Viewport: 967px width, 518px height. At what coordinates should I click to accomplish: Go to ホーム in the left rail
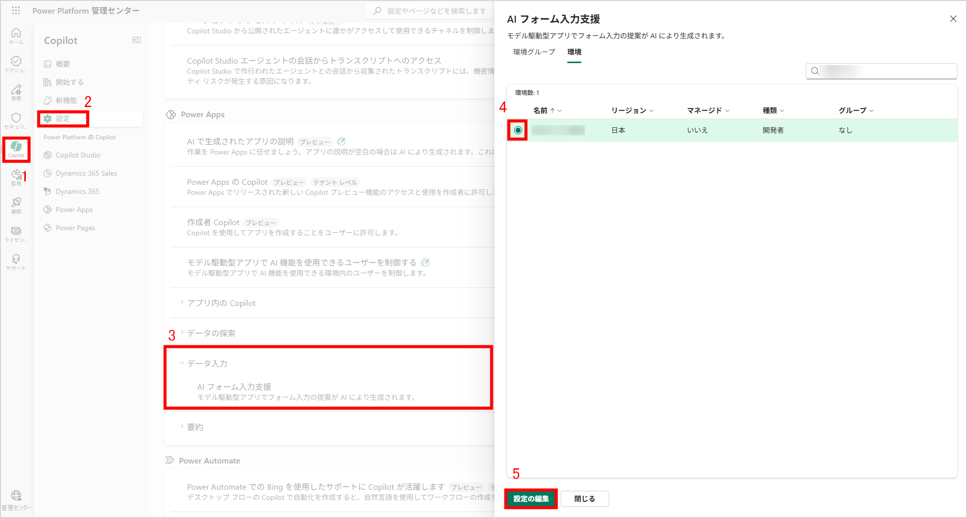tap(17, 36)
